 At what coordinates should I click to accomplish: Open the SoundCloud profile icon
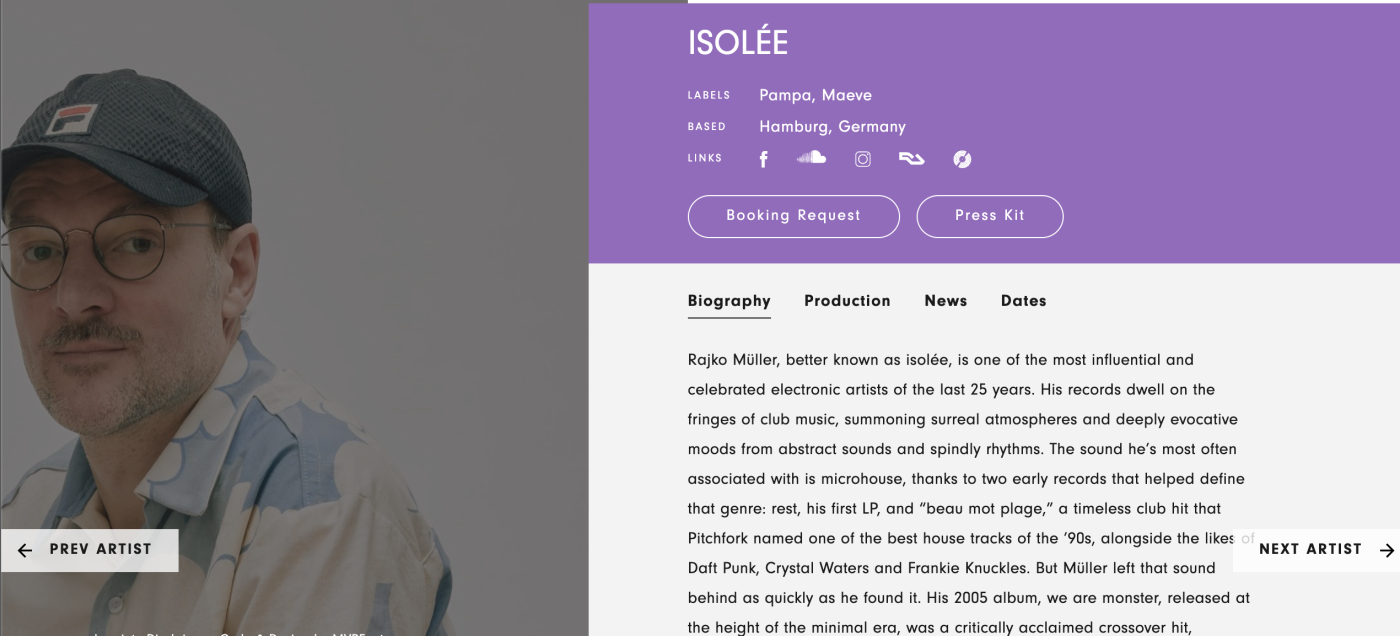pyautogui.click(x=811, y=158)
